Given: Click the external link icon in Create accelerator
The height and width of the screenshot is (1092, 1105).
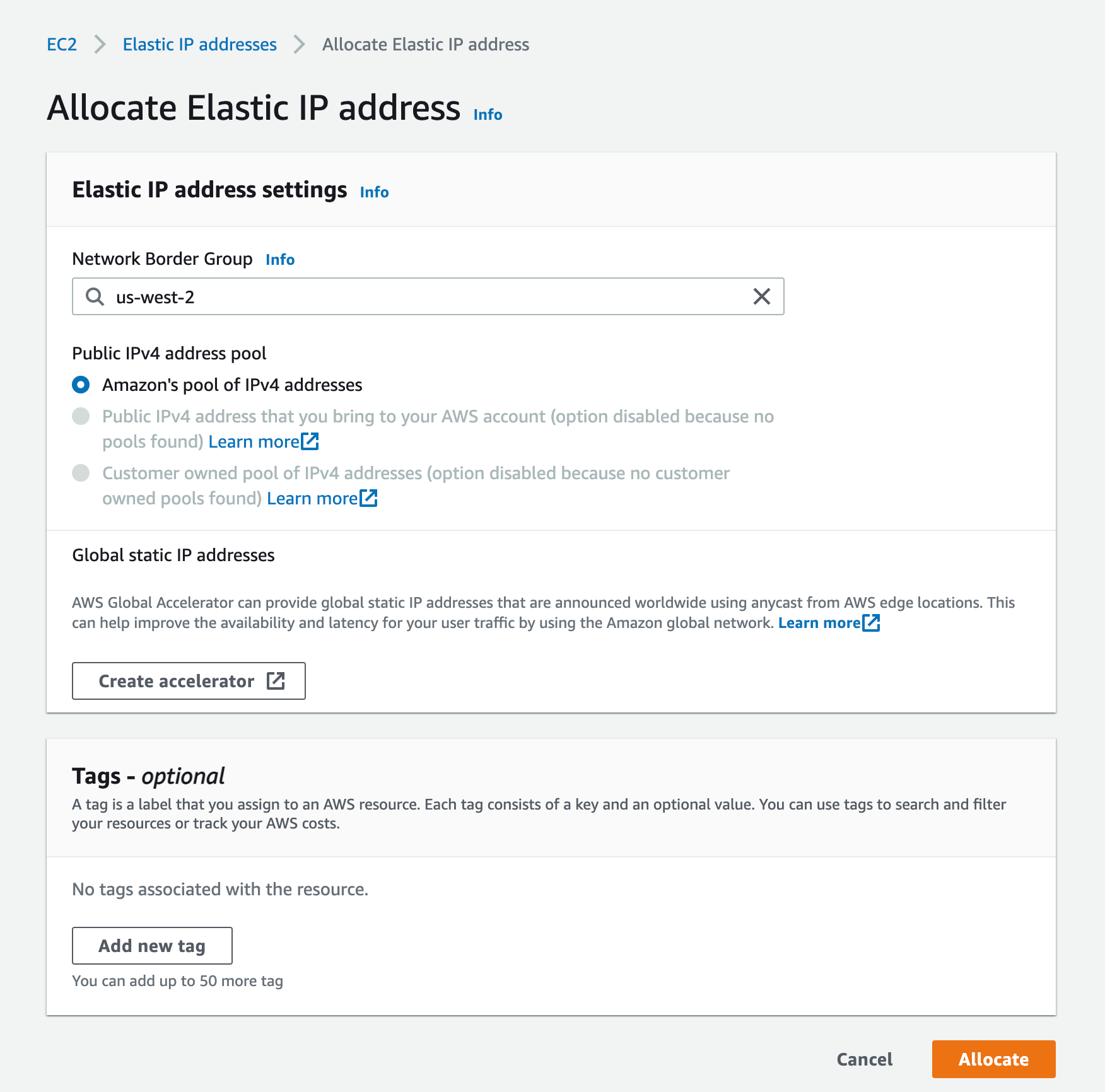Looking at the screenshot, I should [x=276, y=681].
